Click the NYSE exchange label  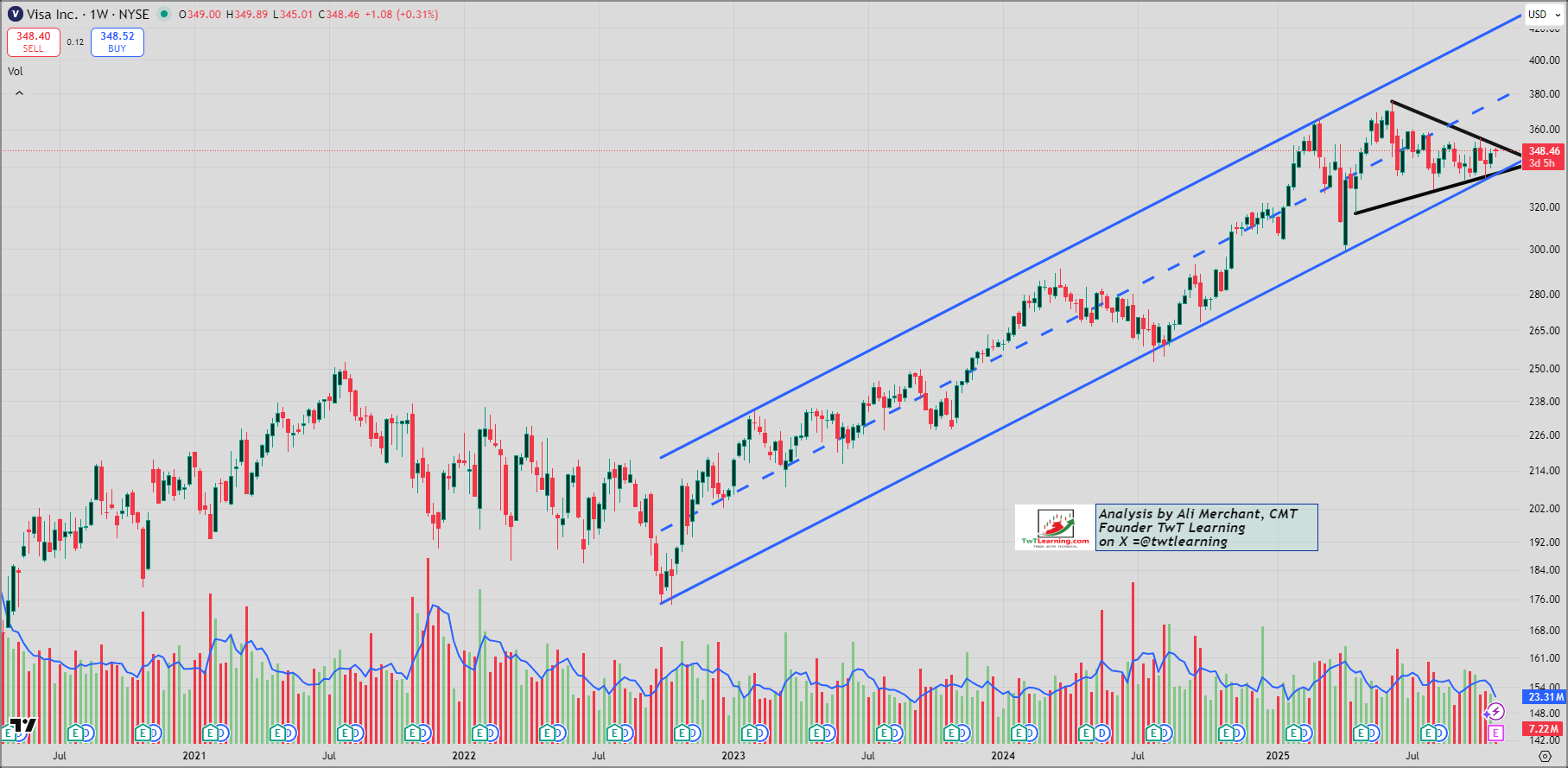pyautogui.click(x=135, y=15)
